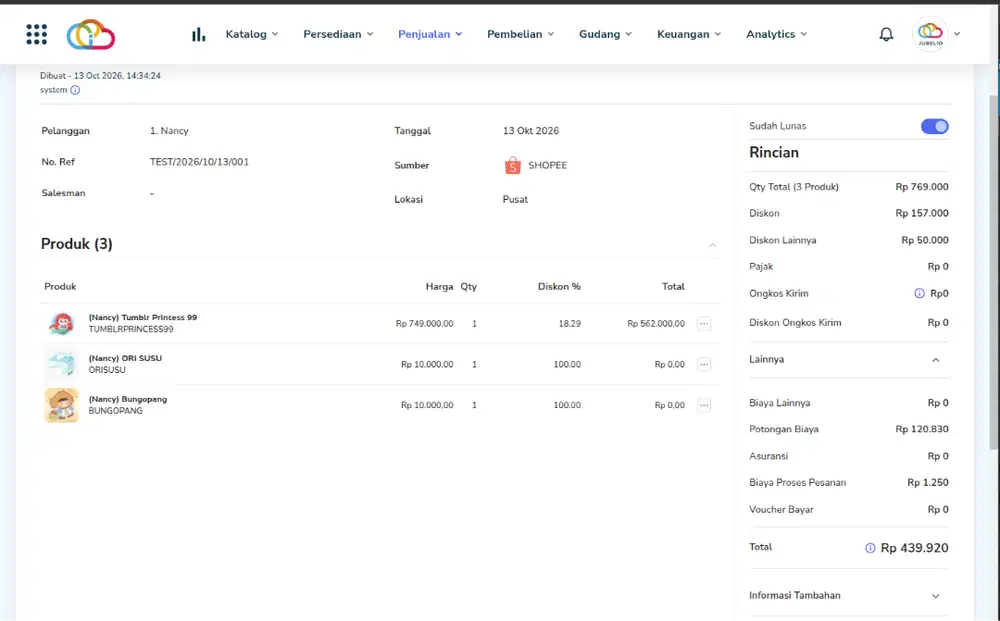1000x621 pixels.
Task: Click the Harga column header
Action: tap(439, 287)
